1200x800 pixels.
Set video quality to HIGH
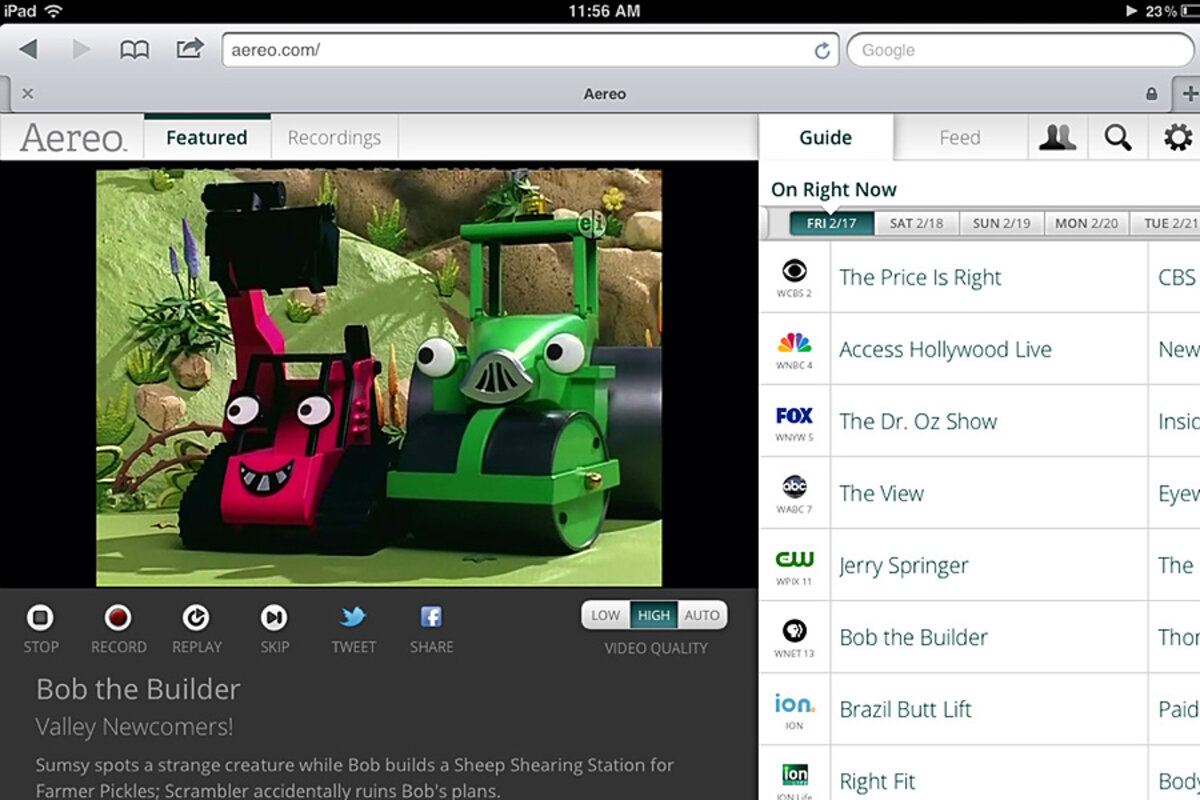pyautogui.click(x=654, y=615)
